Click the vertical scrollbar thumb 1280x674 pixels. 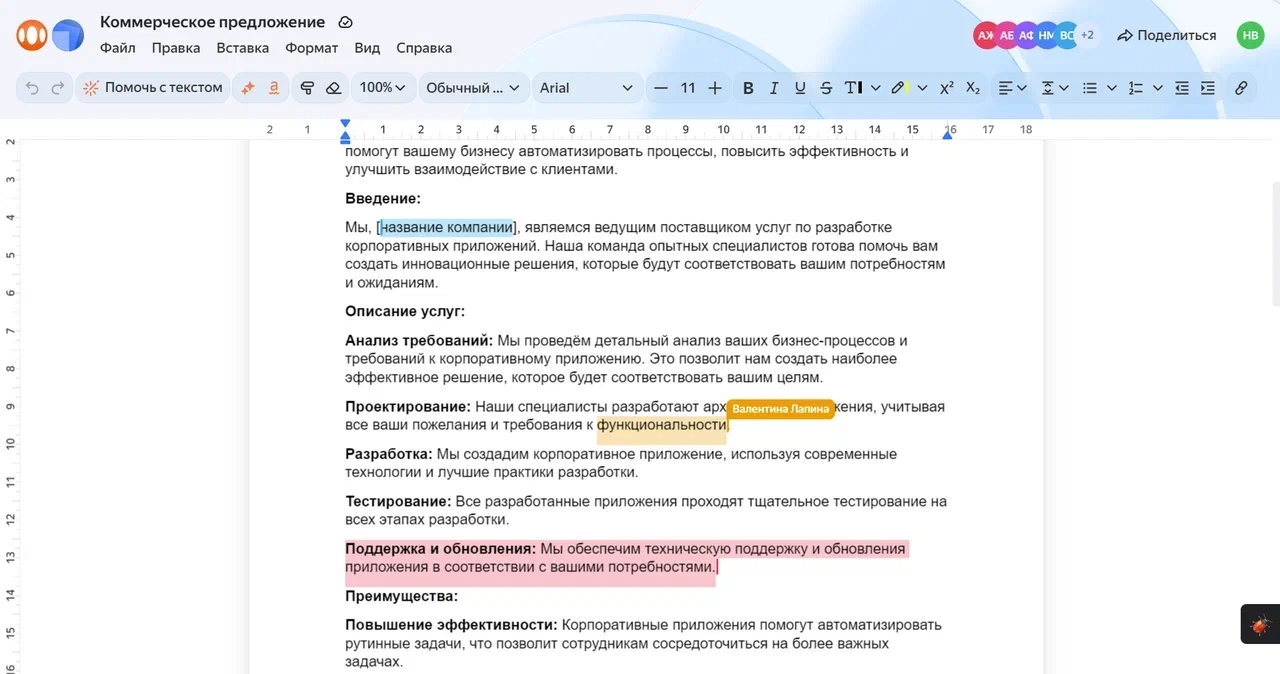click(1275, 245)
